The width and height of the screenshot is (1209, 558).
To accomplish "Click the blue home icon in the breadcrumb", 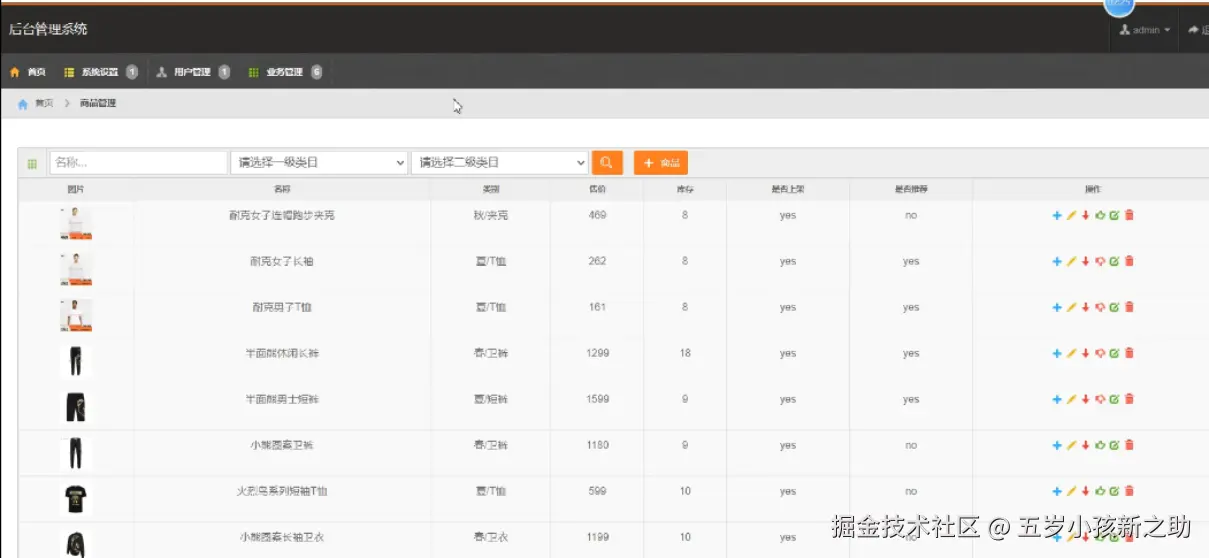I will (x=22, y=104).
